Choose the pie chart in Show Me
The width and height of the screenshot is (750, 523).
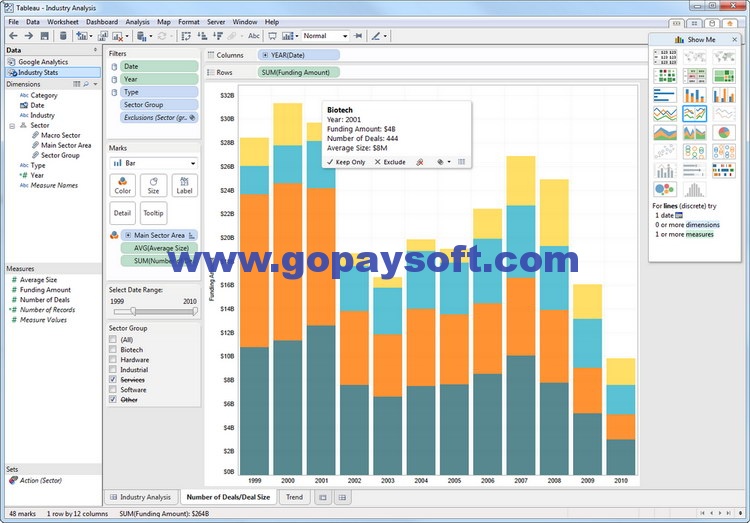[x=724, y=133]
